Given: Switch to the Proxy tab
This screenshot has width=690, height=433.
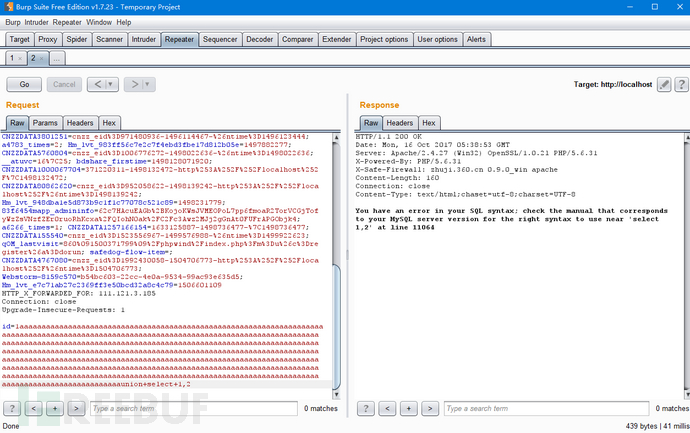Looking at the screenshot, I should tap(48, 39).
